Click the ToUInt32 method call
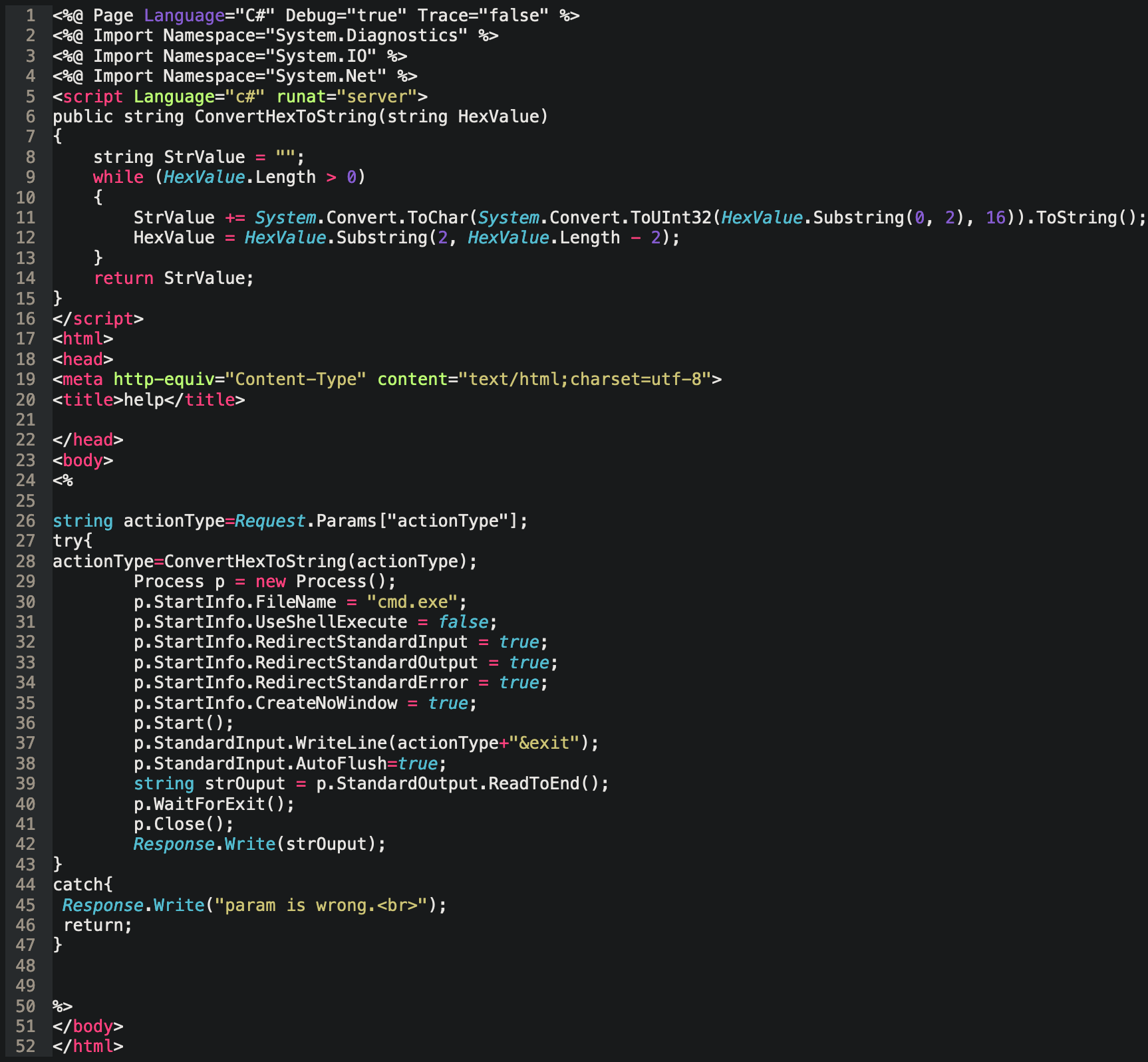The image size is (1148, 1062). 671,217
